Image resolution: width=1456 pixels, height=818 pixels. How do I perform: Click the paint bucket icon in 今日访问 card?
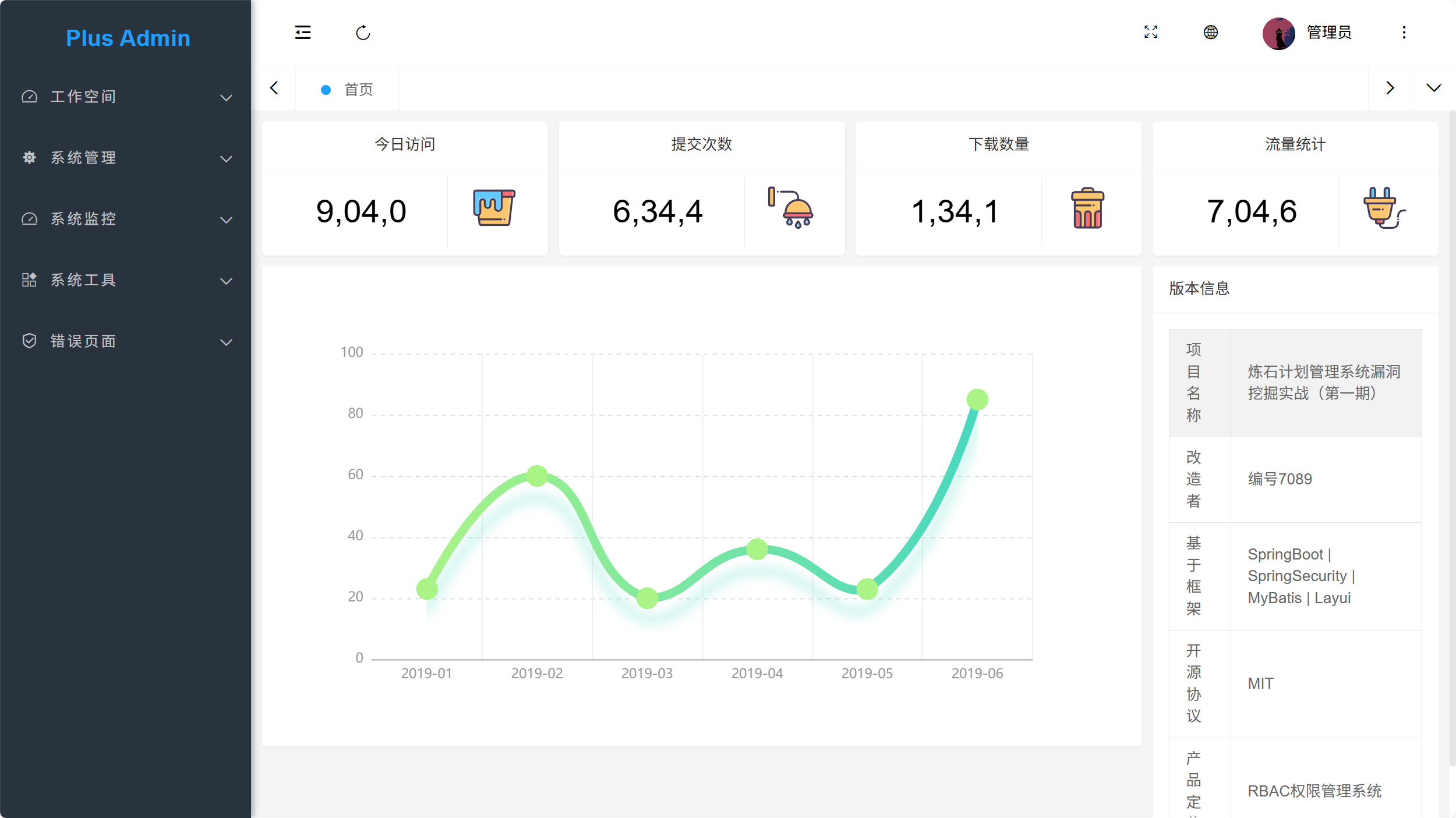coord(493,208)
